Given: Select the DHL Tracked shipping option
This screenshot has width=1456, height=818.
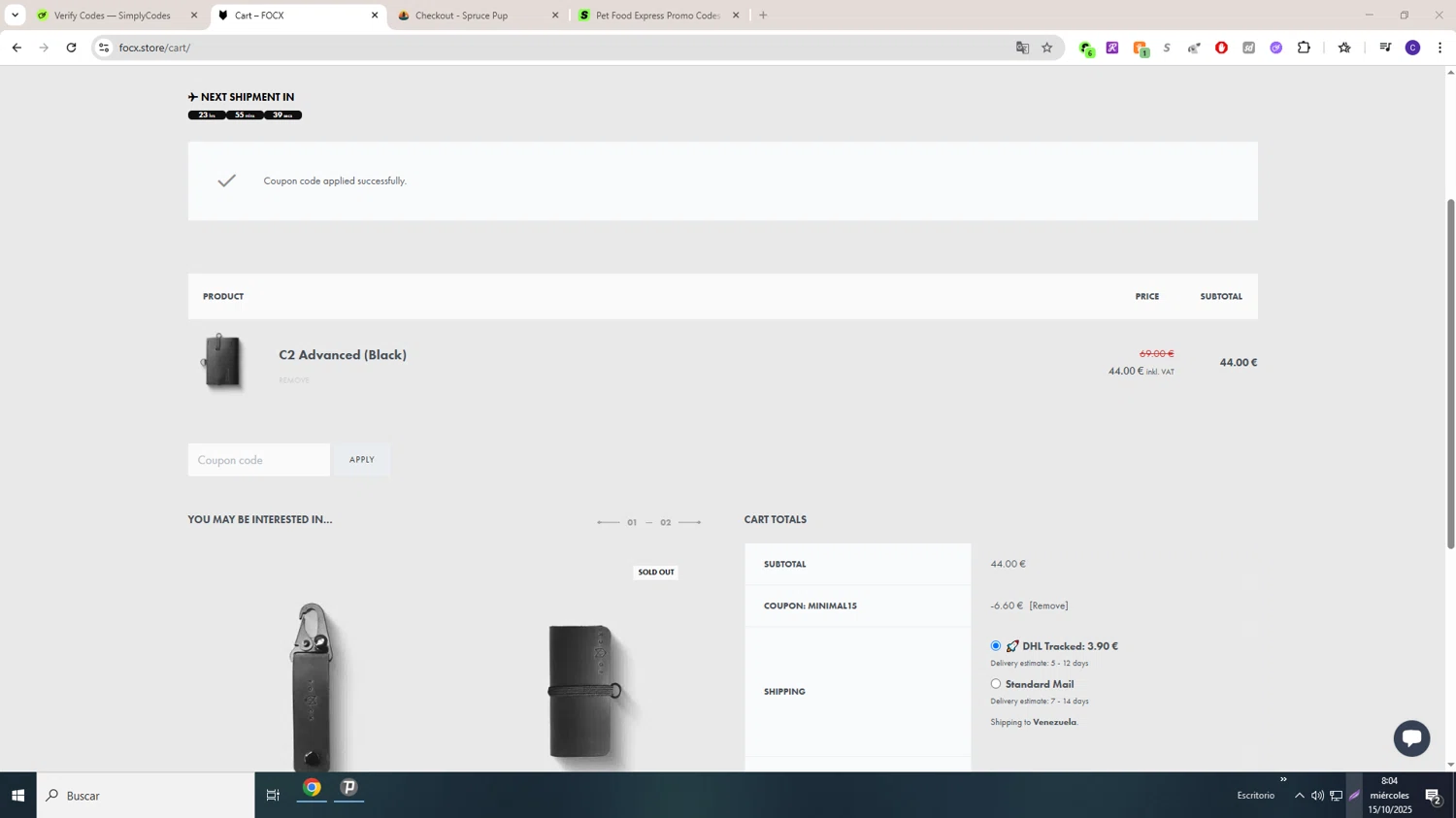Looking at the screenshot, I should 996,646.
